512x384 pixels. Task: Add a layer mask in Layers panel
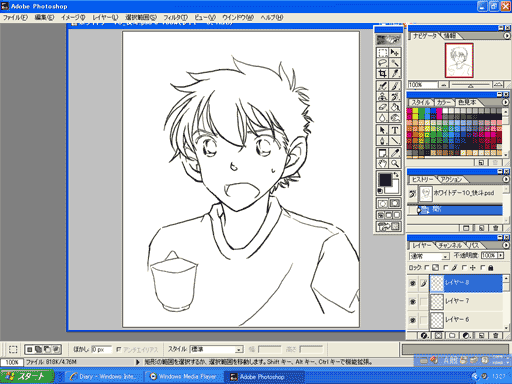[x=438, y=336]
